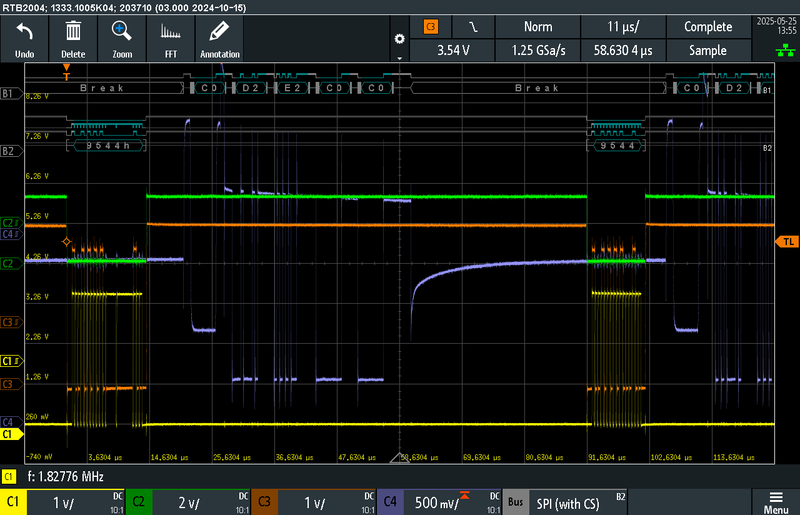The width and height of the screenshot is (800, 515).
Task: Open the toolbar settings gear
Action: pyautogui.click(x=399, y=39)
